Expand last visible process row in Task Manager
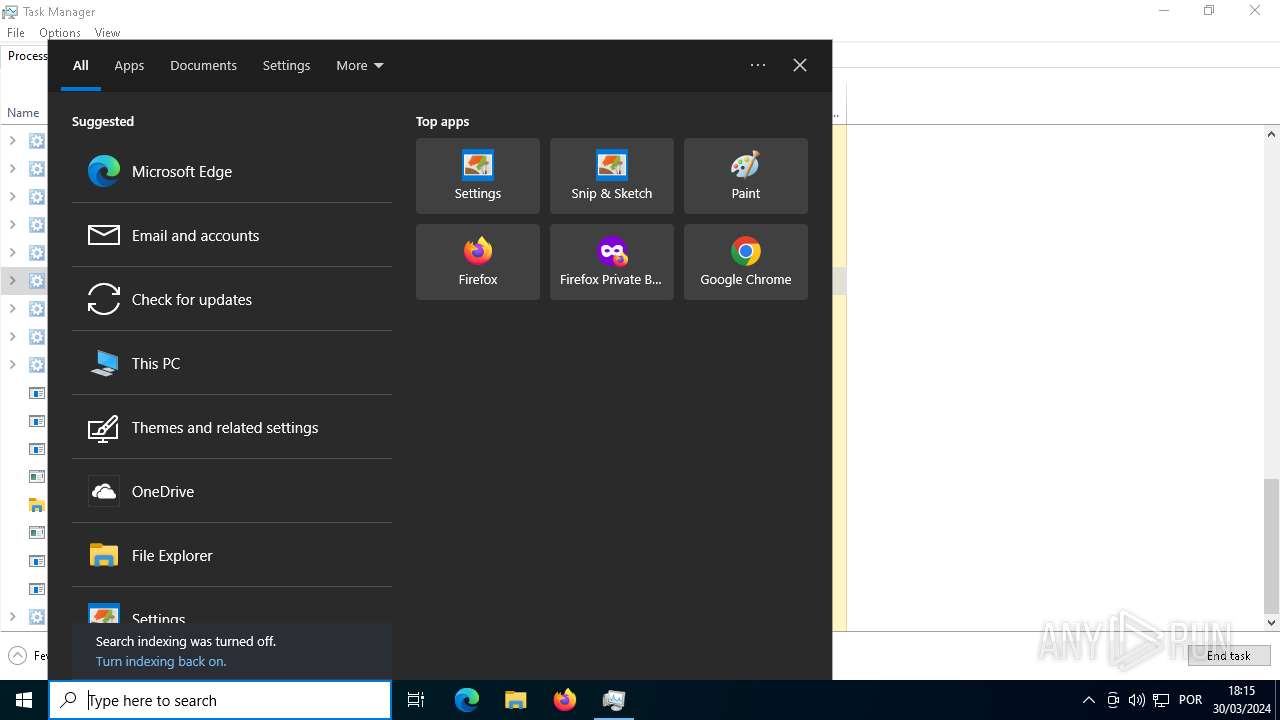1280x720 pixels. tap(12, 617)
